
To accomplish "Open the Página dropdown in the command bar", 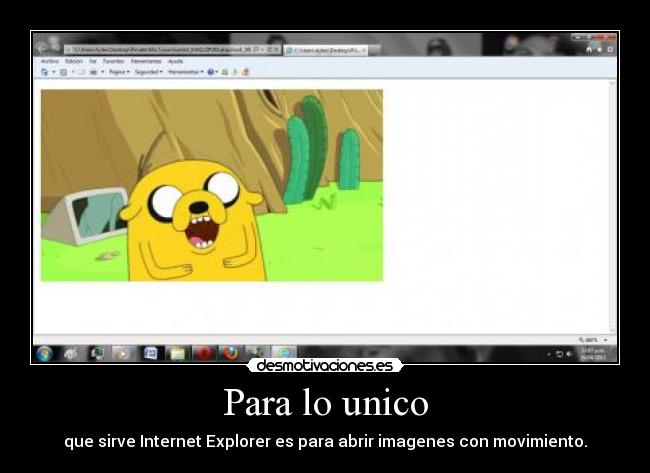I will point(119,72).
